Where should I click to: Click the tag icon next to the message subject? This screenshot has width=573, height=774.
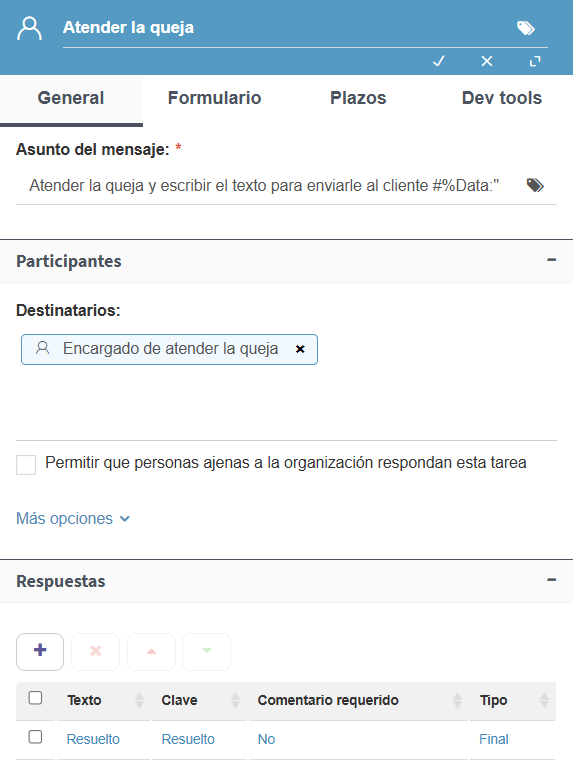pos(535,186)
